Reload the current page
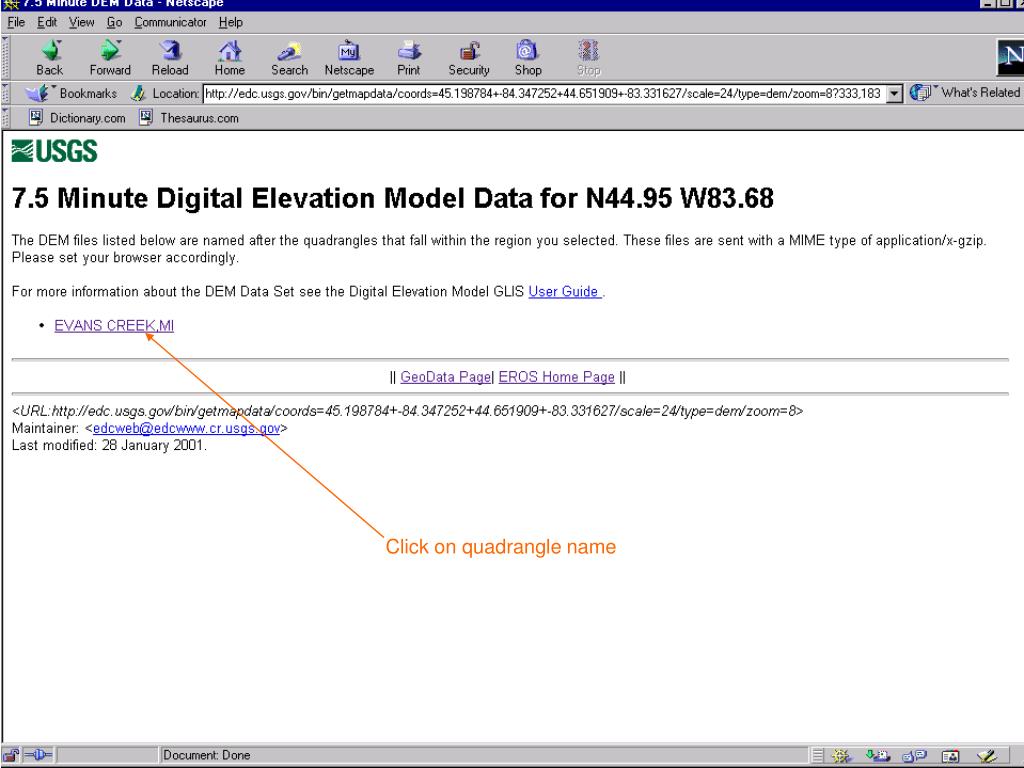The height and width of the screenshot is (768, 1024). 170,58
